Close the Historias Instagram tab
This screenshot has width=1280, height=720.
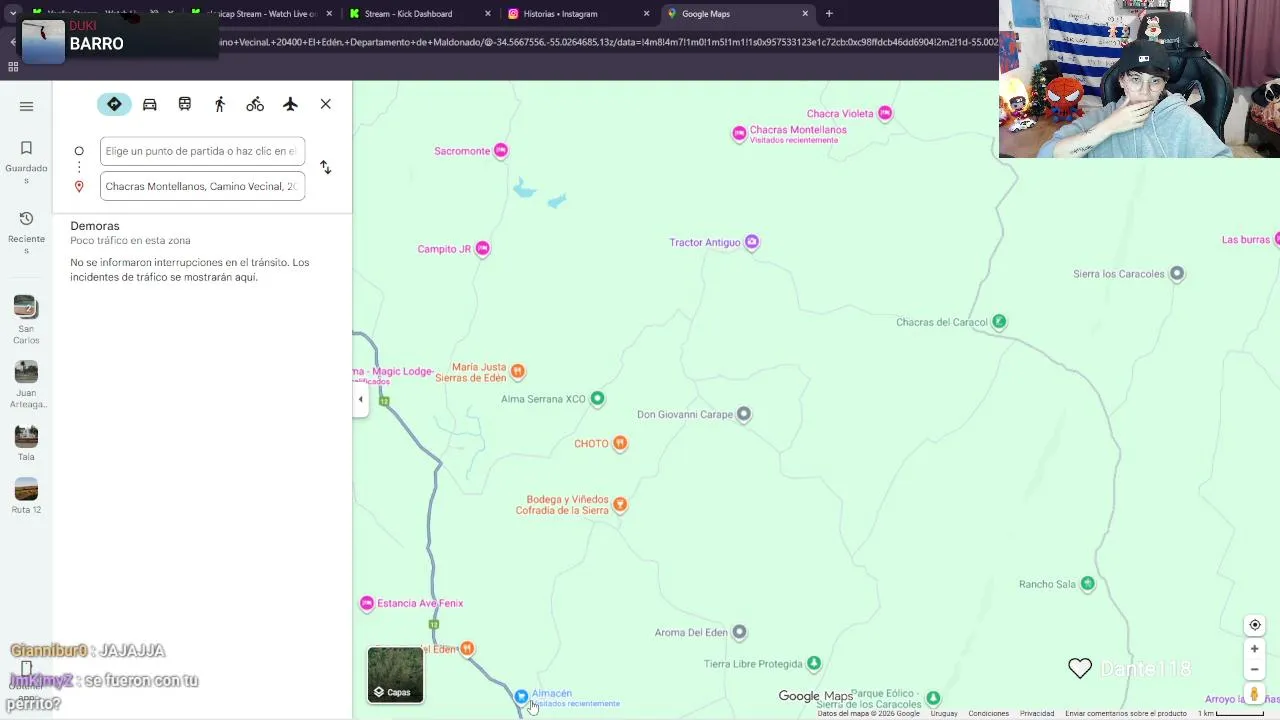[646, 14]
